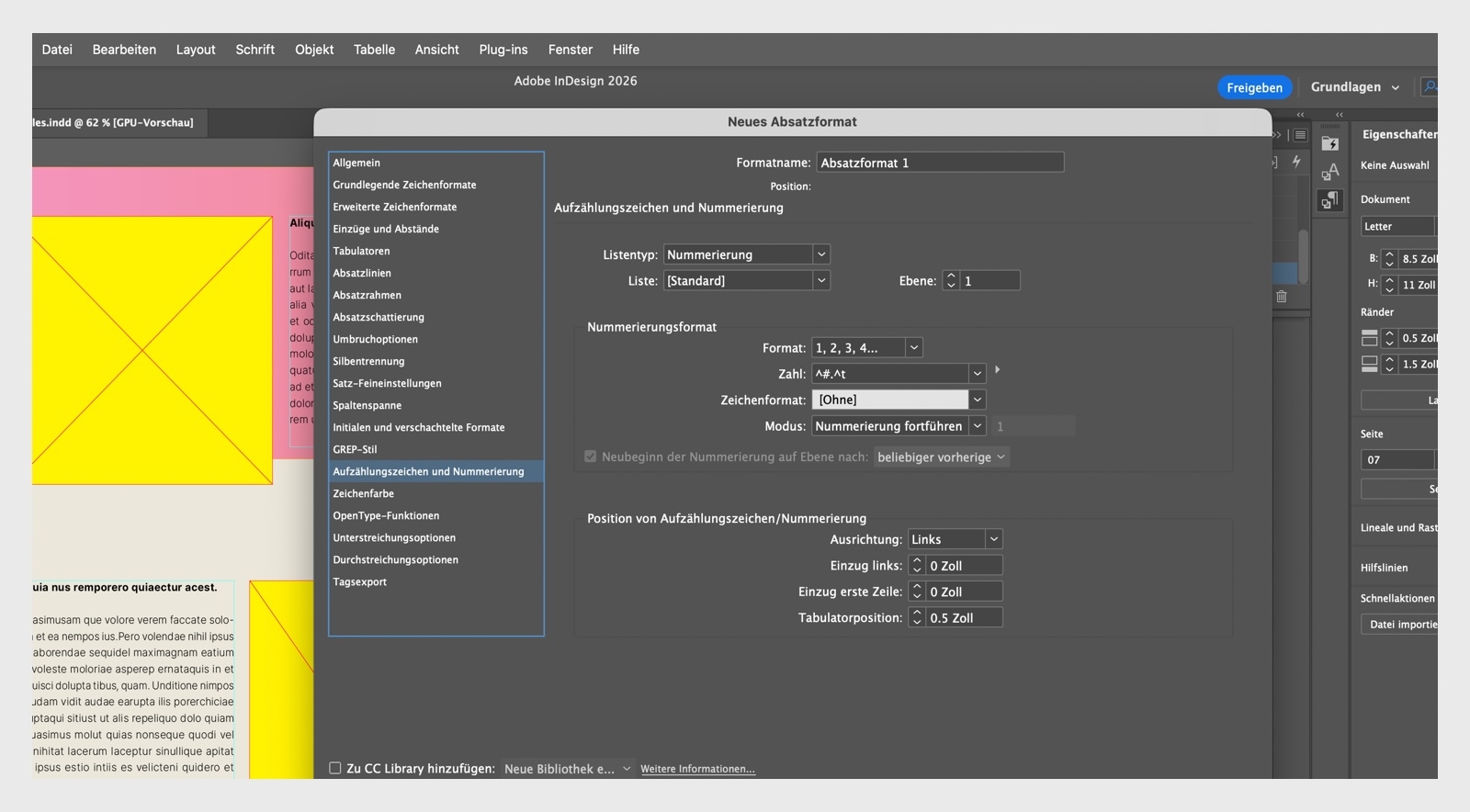Open the Schrift menu
The image size is (1470, 812).
point(255,50)
